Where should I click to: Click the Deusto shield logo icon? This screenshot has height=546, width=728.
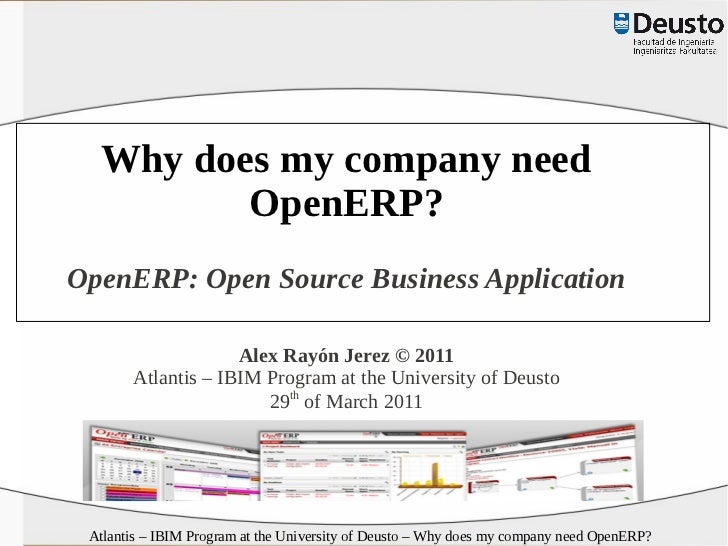tap(621, 23)
